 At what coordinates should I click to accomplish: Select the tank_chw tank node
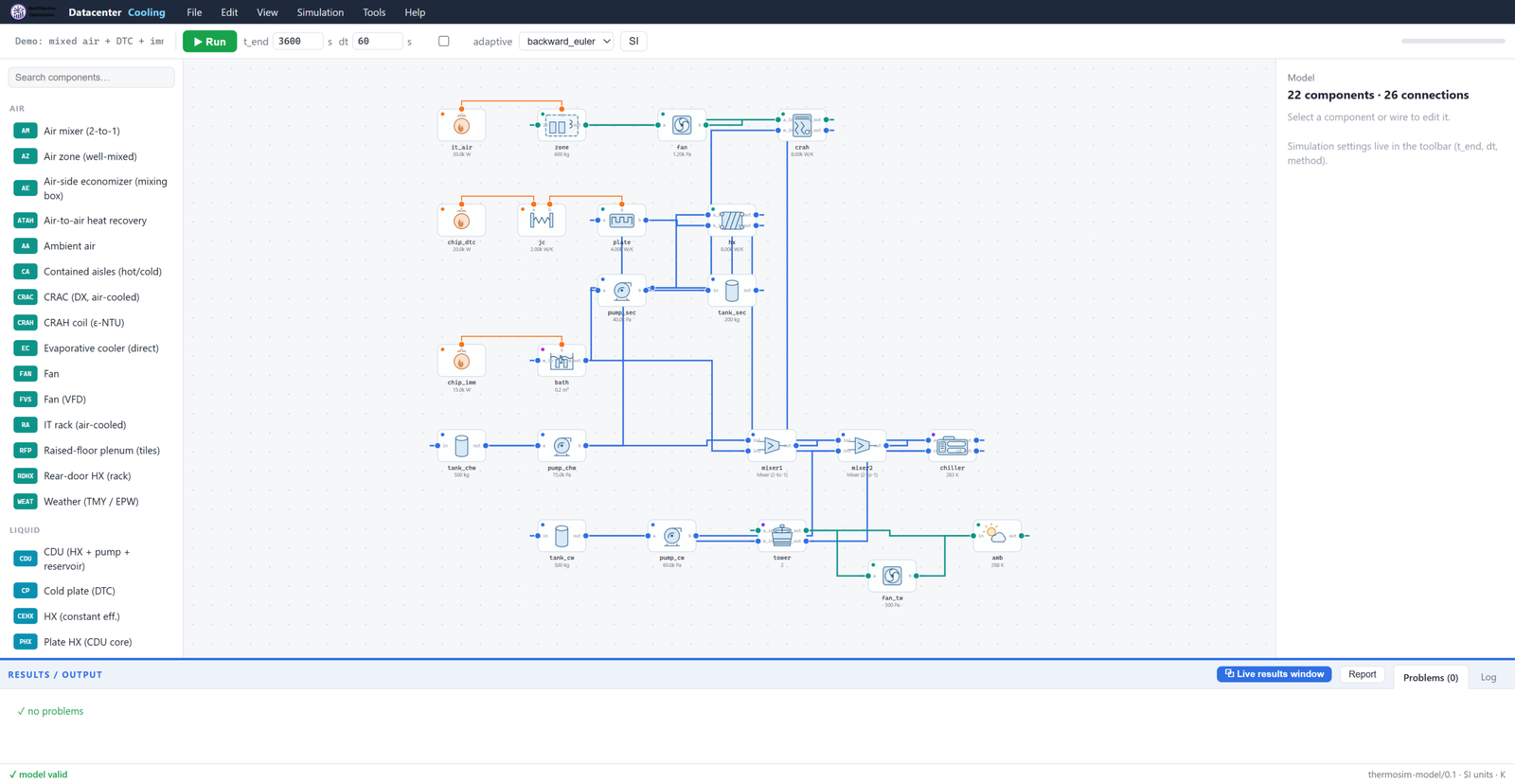461,446
